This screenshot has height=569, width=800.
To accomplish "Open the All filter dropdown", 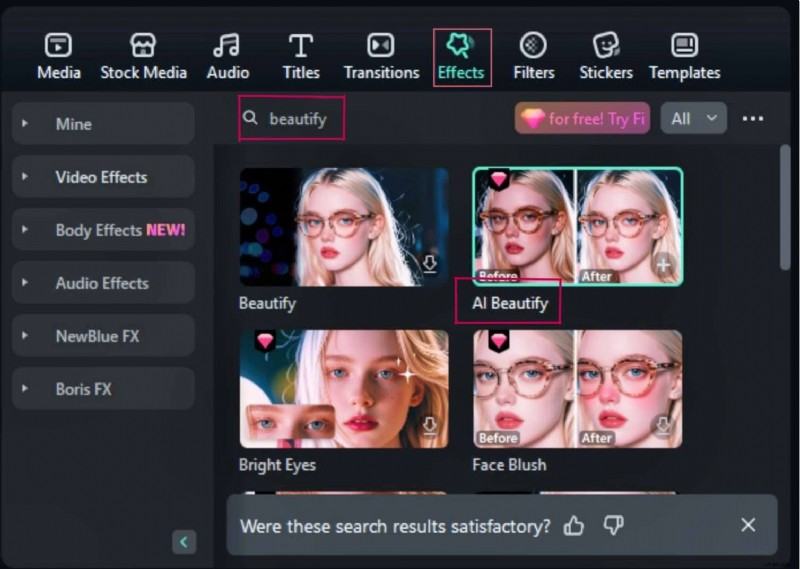I will (693, 118).
